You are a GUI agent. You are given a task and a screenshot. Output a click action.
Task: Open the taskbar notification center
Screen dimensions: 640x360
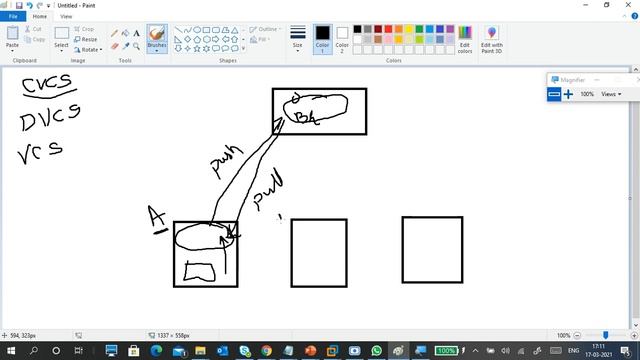(625, 351)
